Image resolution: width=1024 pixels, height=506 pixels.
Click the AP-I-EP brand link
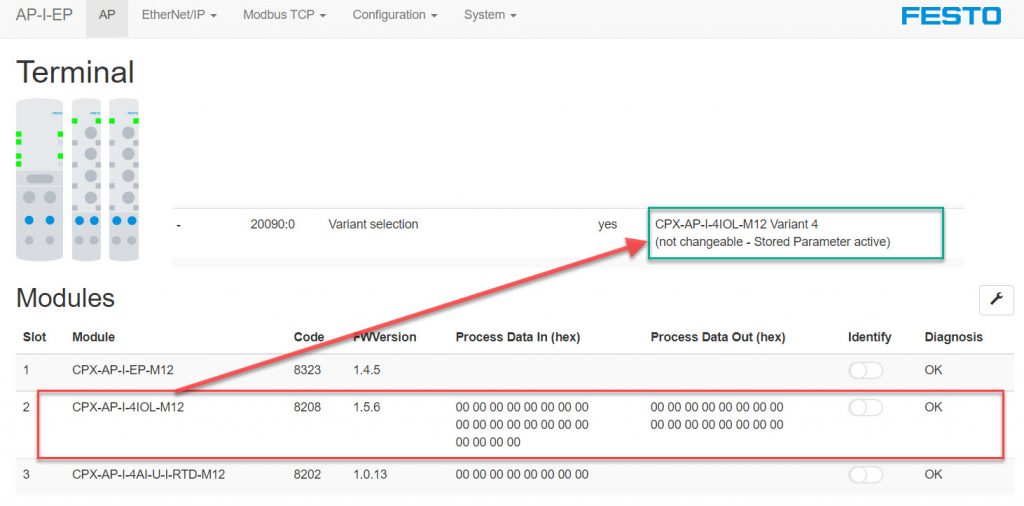[44, 15]
